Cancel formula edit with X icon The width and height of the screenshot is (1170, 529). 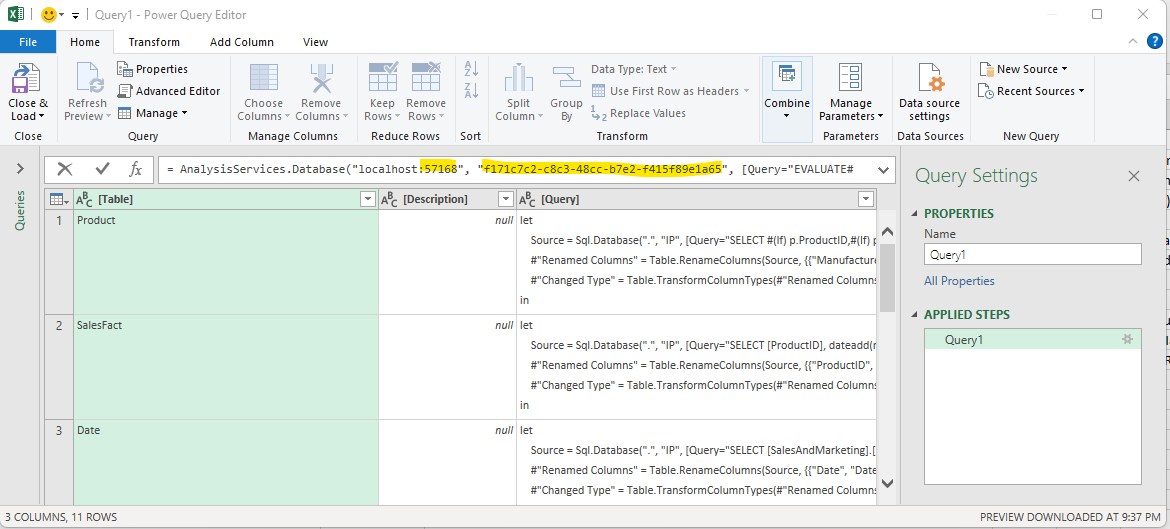[65, 169]
